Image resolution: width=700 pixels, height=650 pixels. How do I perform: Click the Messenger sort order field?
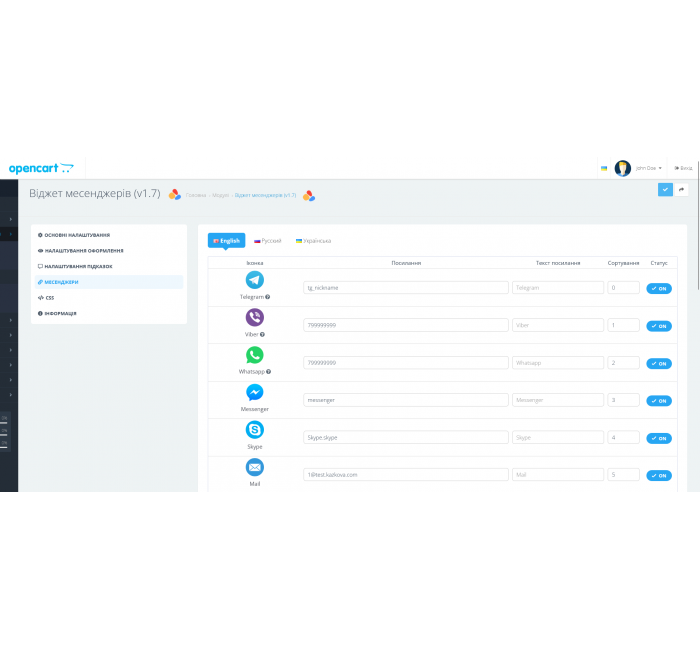tap(623, 400)
